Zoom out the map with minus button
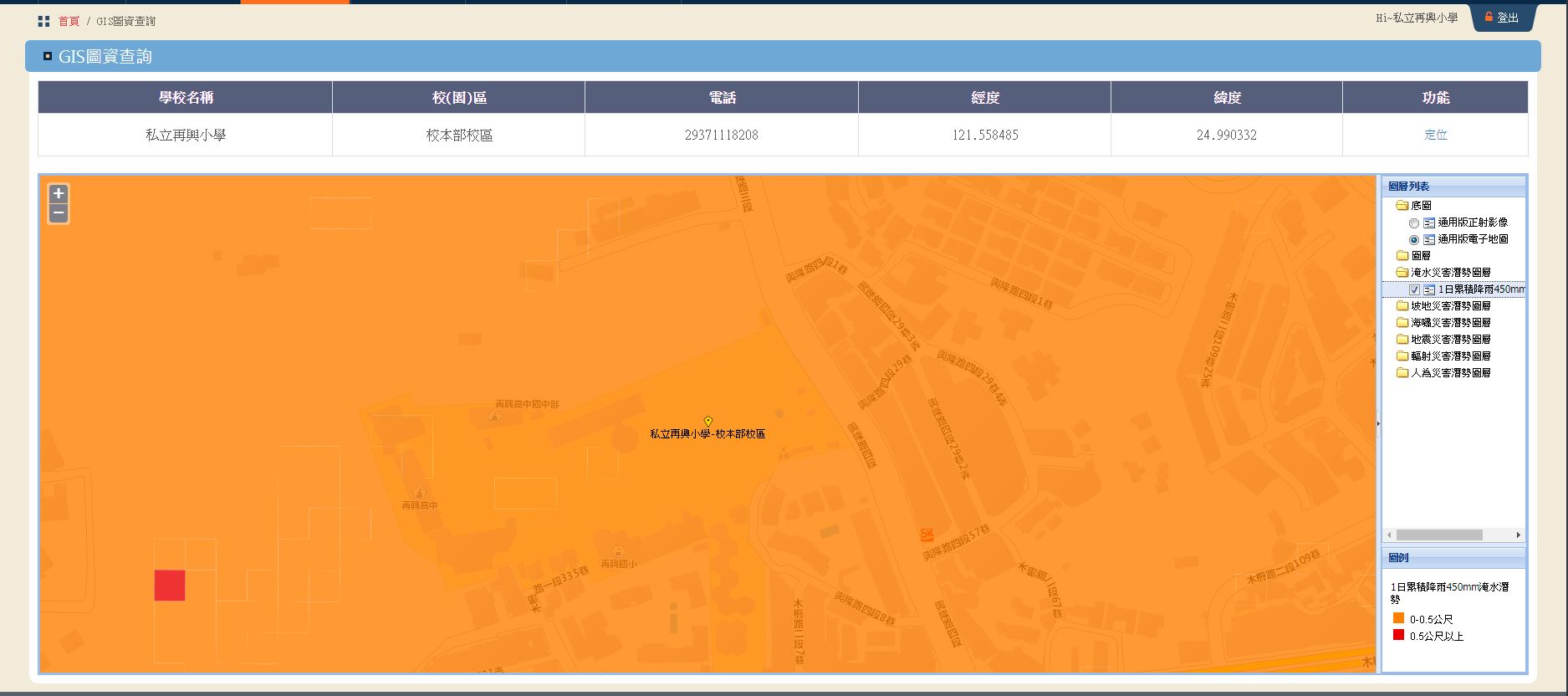The image size is (1568, 696). 59,213
